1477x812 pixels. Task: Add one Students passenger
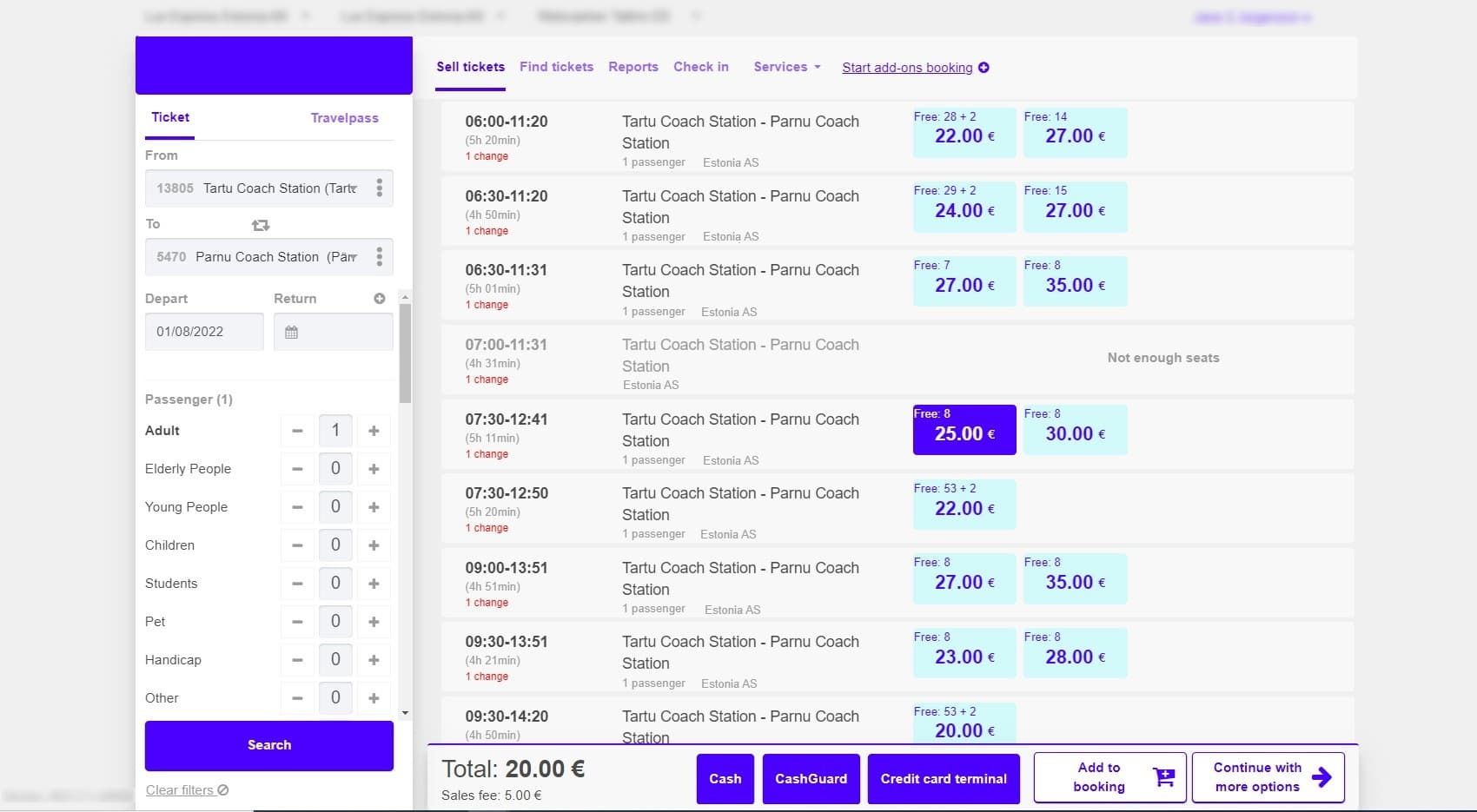click(374, 584)
